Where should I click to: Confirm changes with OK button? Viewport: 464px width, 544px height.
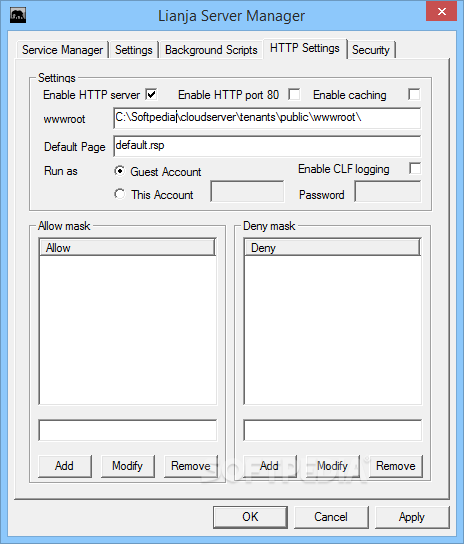coord(250,517)
